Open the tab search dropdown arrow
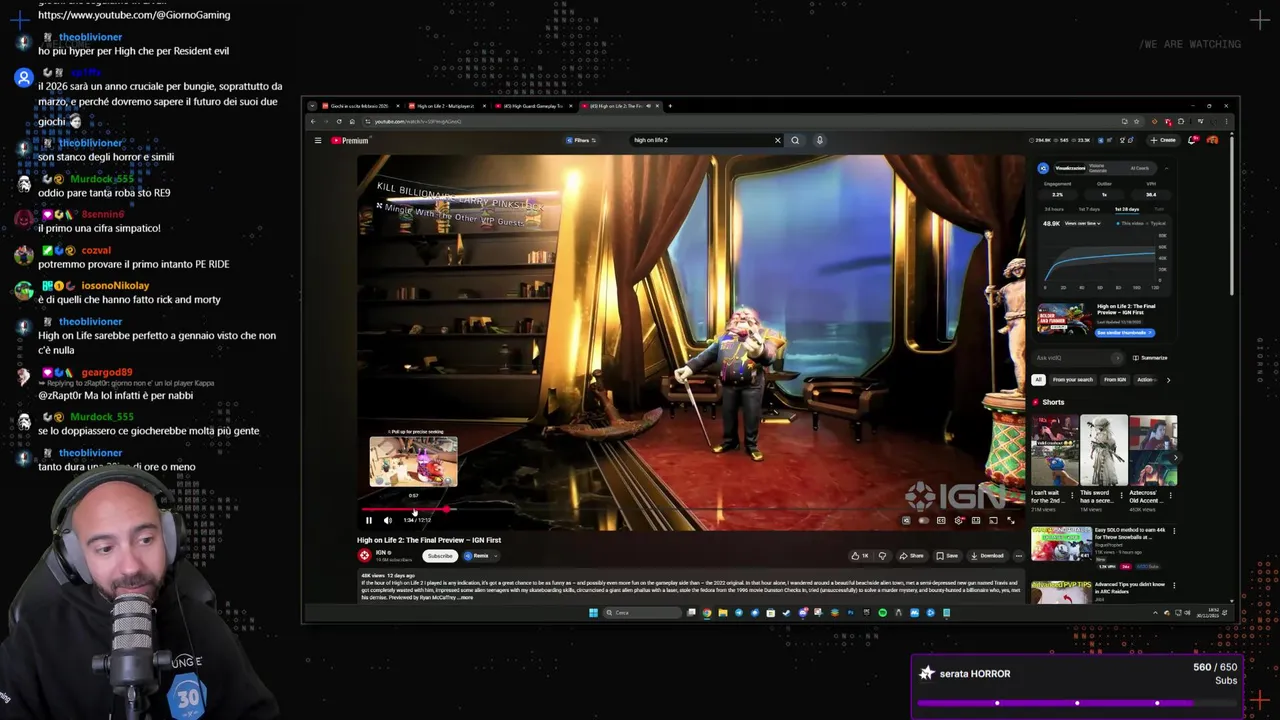The image size is (1280, 720). point(312,106)
